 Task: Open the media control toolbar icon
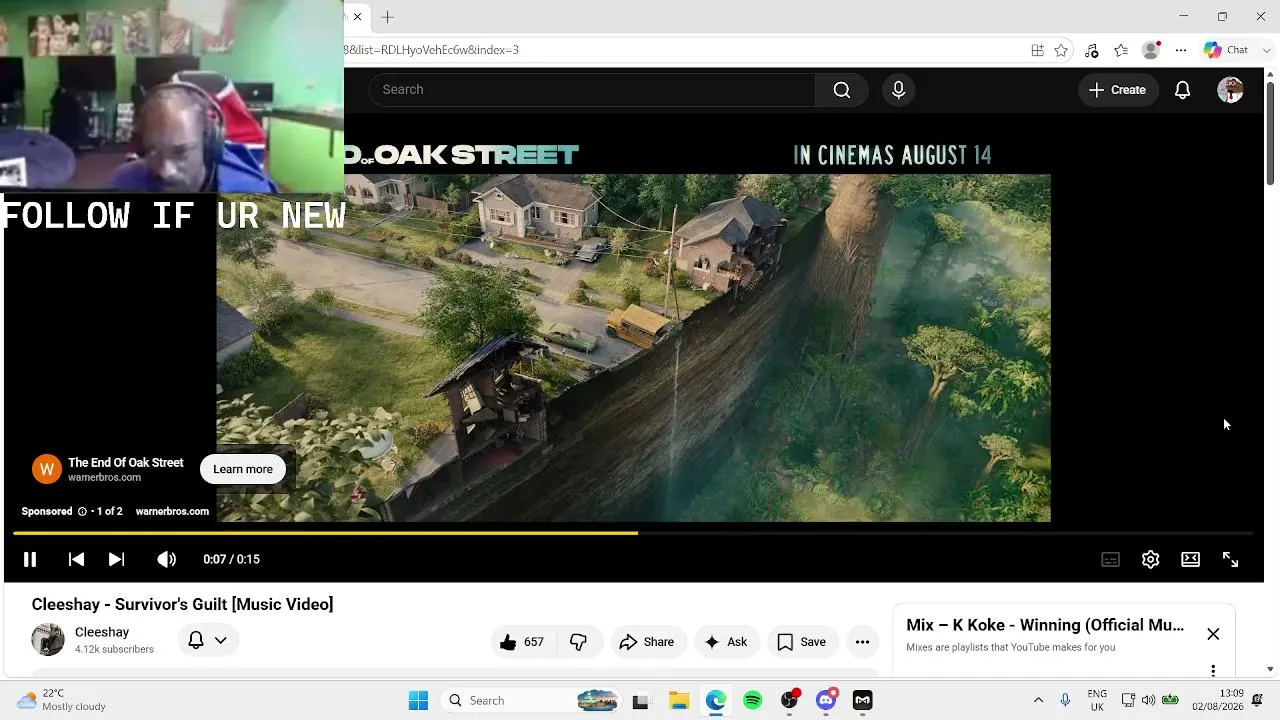tap(1091, 50)
